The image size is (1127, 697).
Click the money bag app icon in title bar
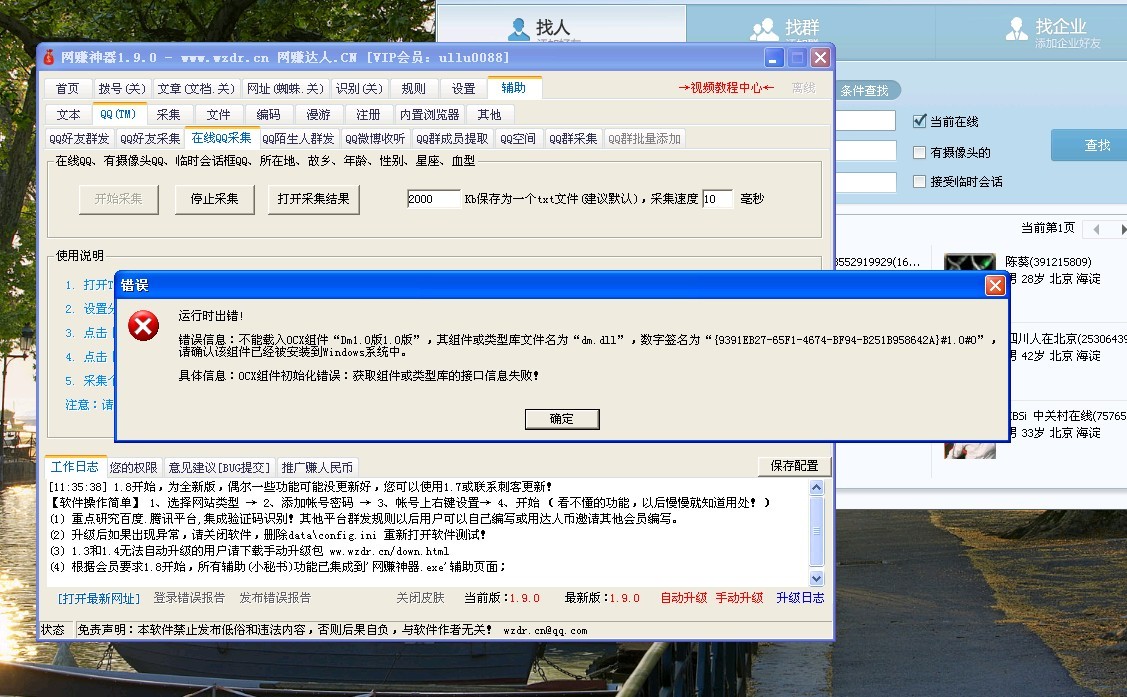point(49,57)
